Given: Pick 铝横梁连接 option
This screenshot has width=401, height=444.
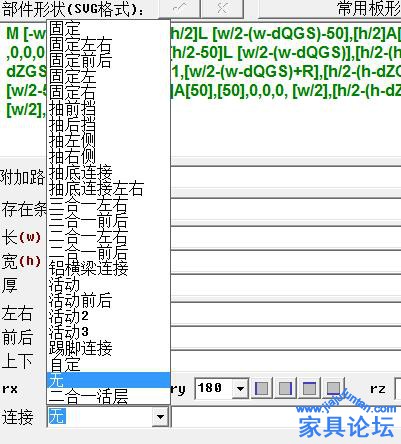Looking at the screenshot, I should click(108, 268).
